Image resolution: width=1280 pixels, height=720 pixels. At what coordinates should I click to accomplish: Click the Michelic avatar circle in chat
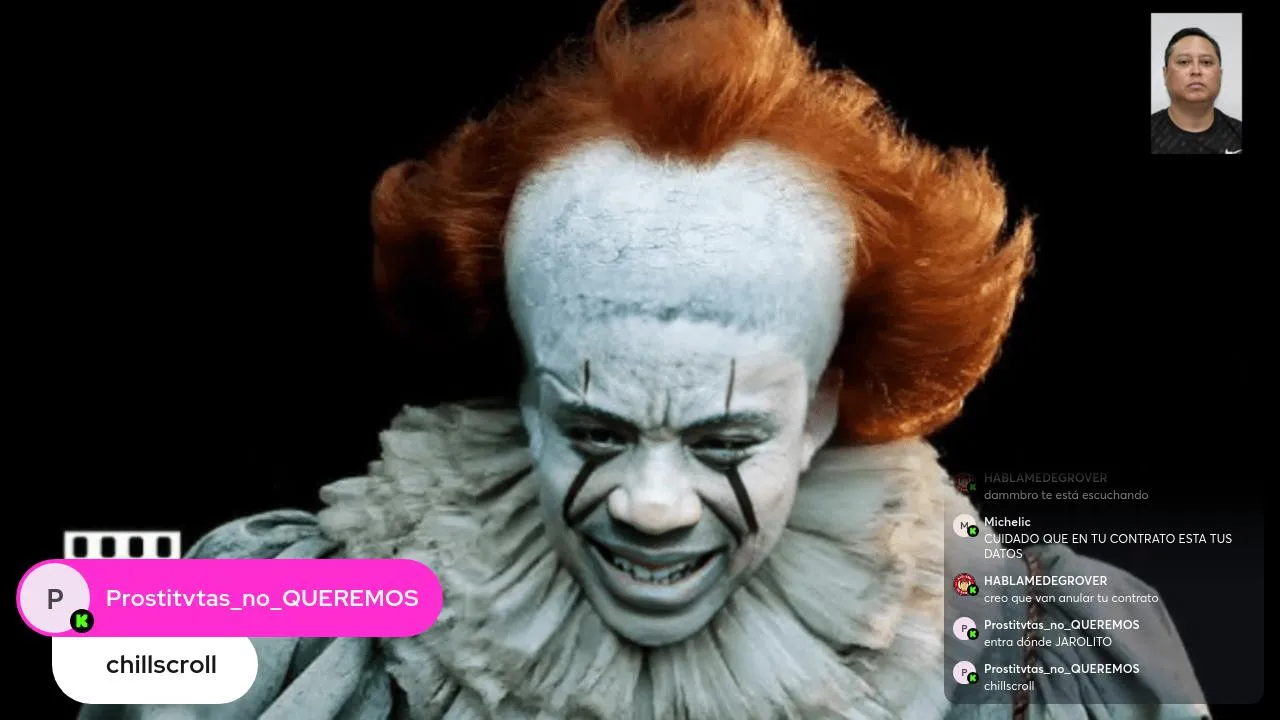pos(965,527)
